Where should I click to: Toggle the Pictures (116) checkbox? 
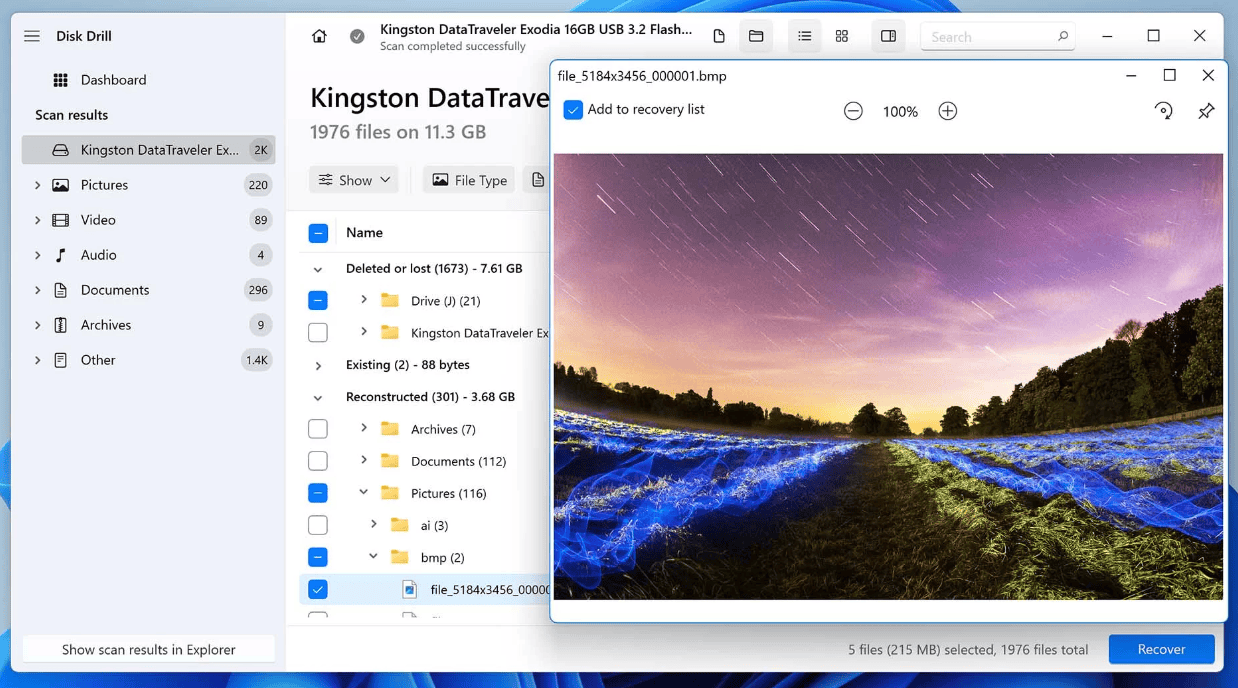pos(318,493)
